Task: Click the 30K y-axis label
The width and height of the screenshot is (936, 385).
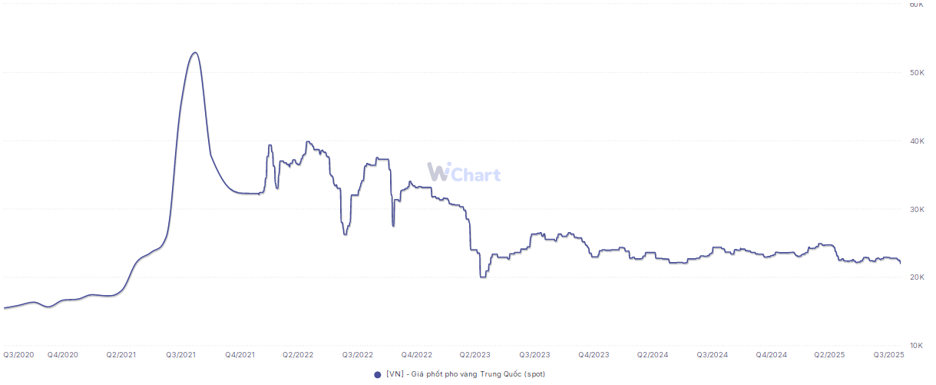Action: [916, 209]
